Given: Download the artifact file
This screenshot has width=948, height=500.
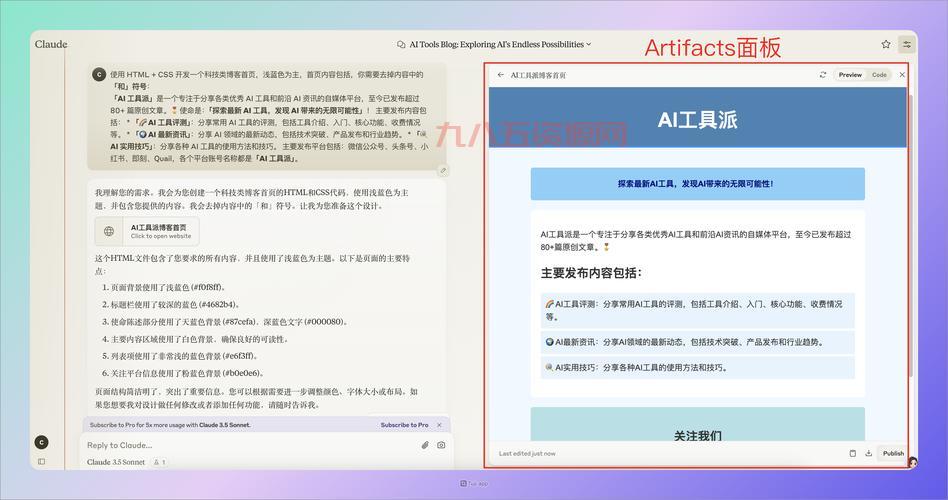Looking at the screenshot, I should coord(869,453).
